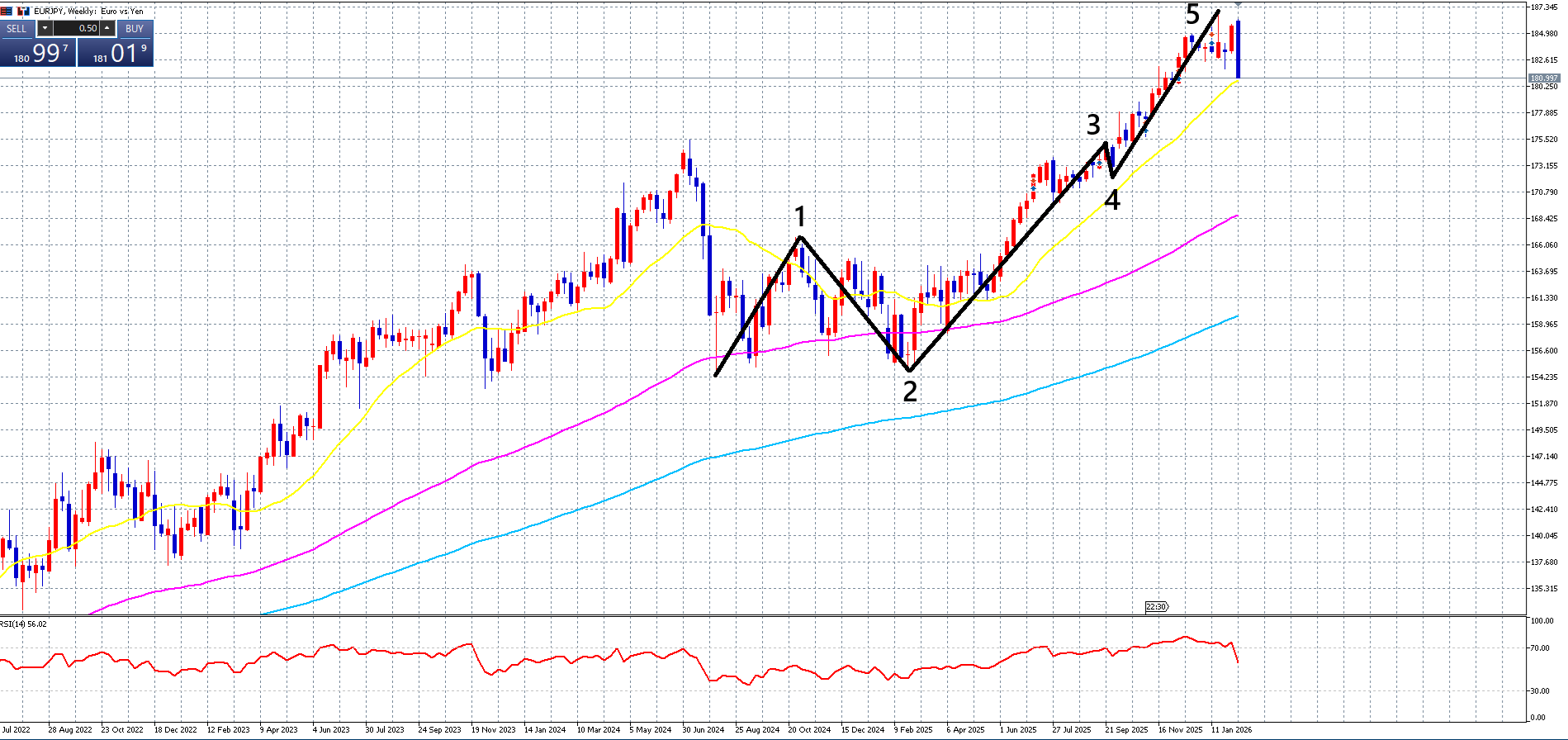Click the chart shift triangle marker at top
1568x740 pixels.
[x=1237, y=6]
